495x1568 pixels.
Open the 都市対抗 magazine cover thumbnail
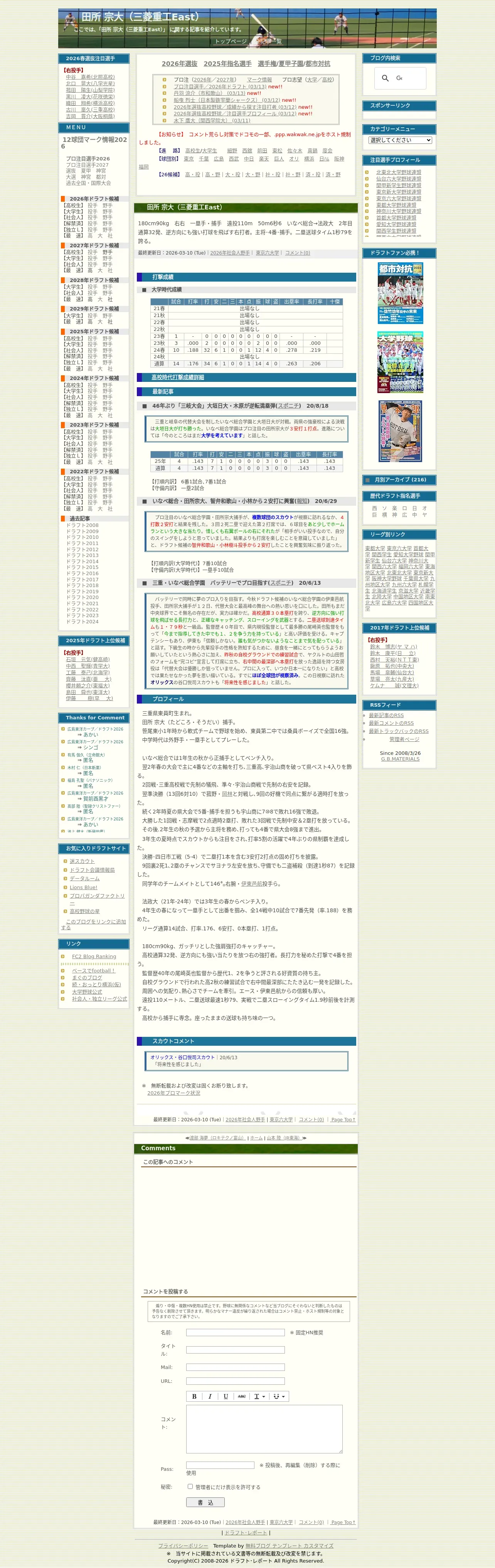point(400,293)
